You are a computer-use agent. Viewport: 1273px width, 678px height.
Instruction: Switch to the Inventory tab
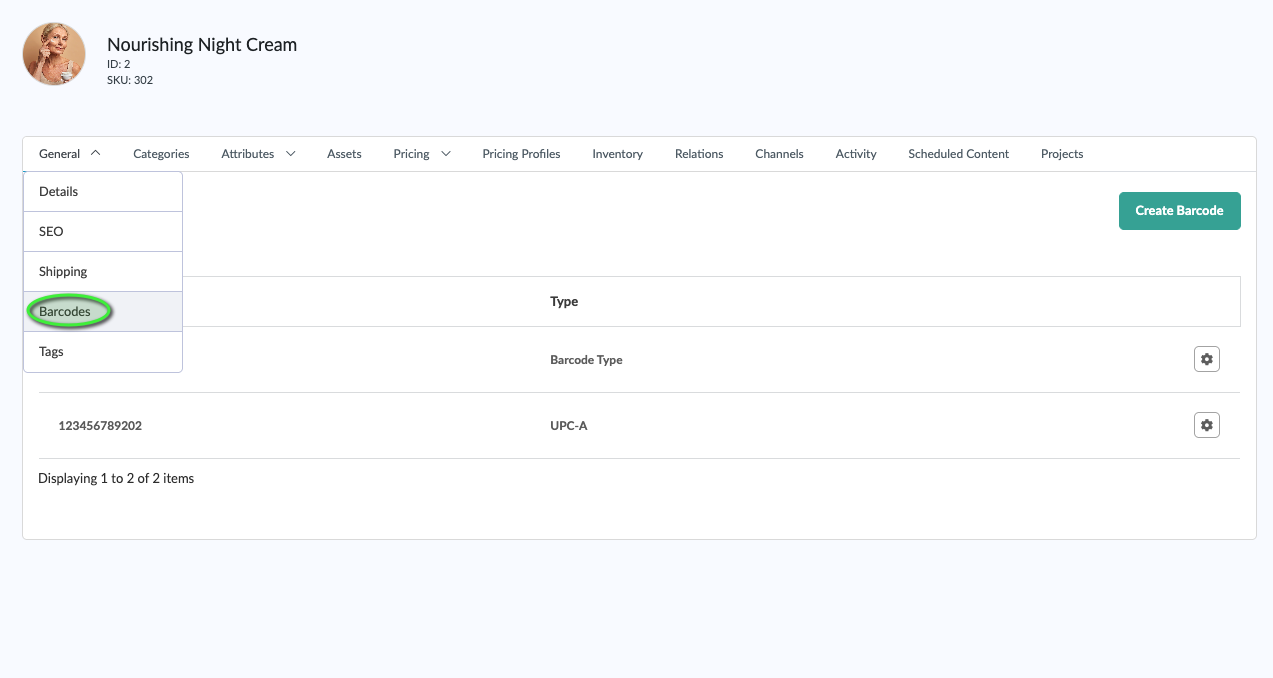(x=617, y=154)
